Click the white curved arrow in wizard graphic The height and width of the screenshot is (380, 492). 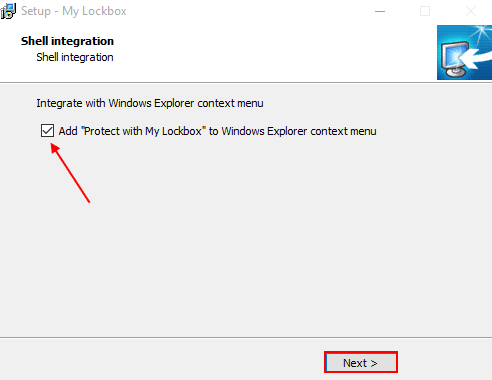(x=476, y=57)
